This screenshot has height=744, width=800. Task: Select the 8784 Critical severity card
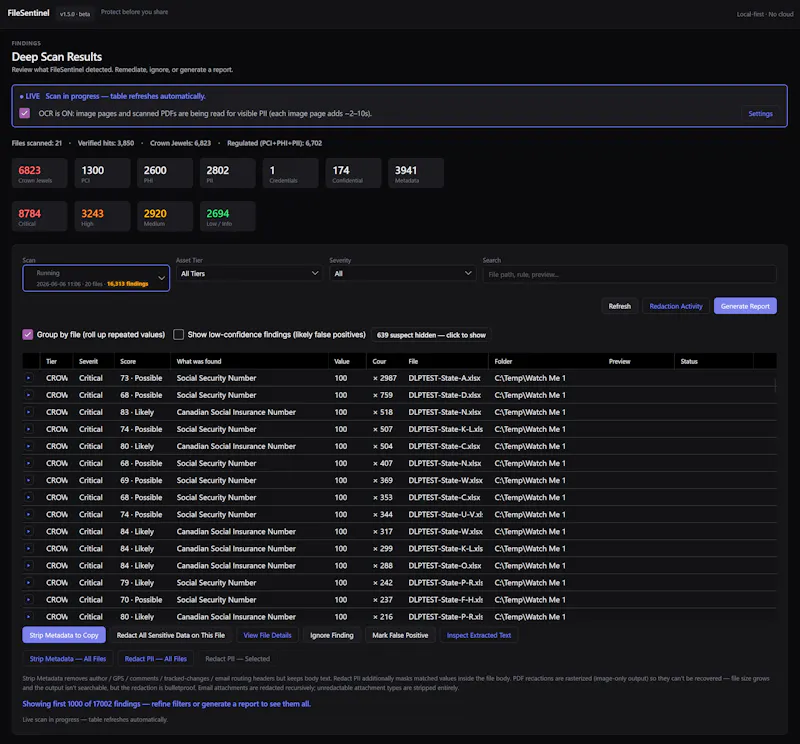[x=39, y=216]
